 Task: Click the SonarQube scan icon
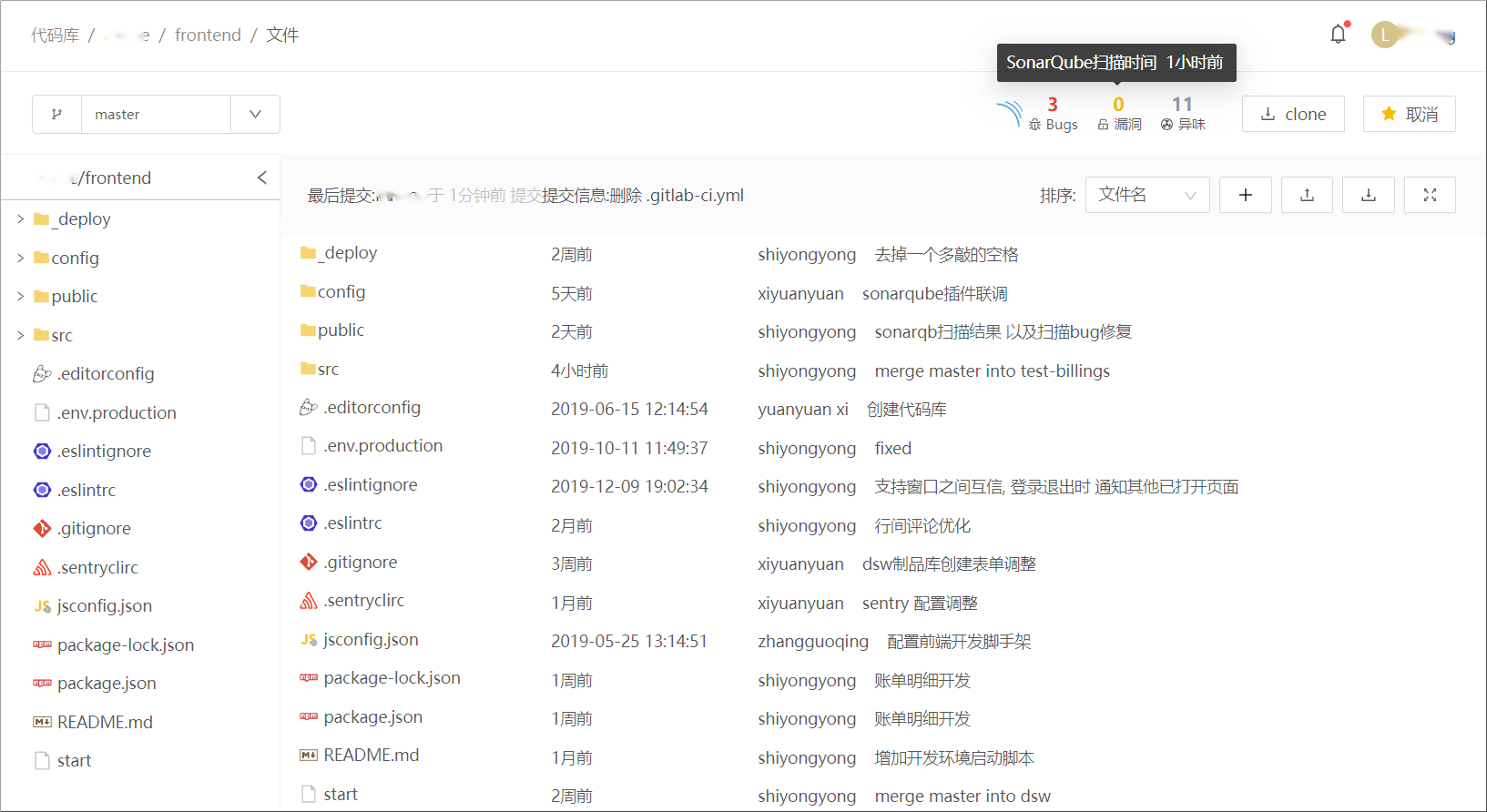(x=1009, y=114)
